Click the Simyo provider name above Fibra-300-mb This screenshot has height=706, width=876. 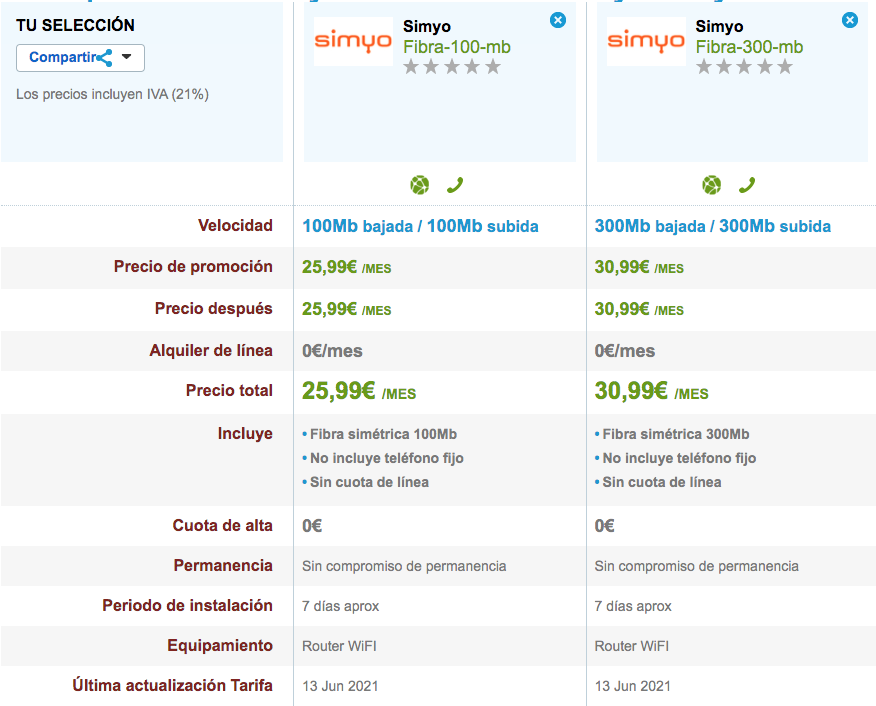[719, 26]
